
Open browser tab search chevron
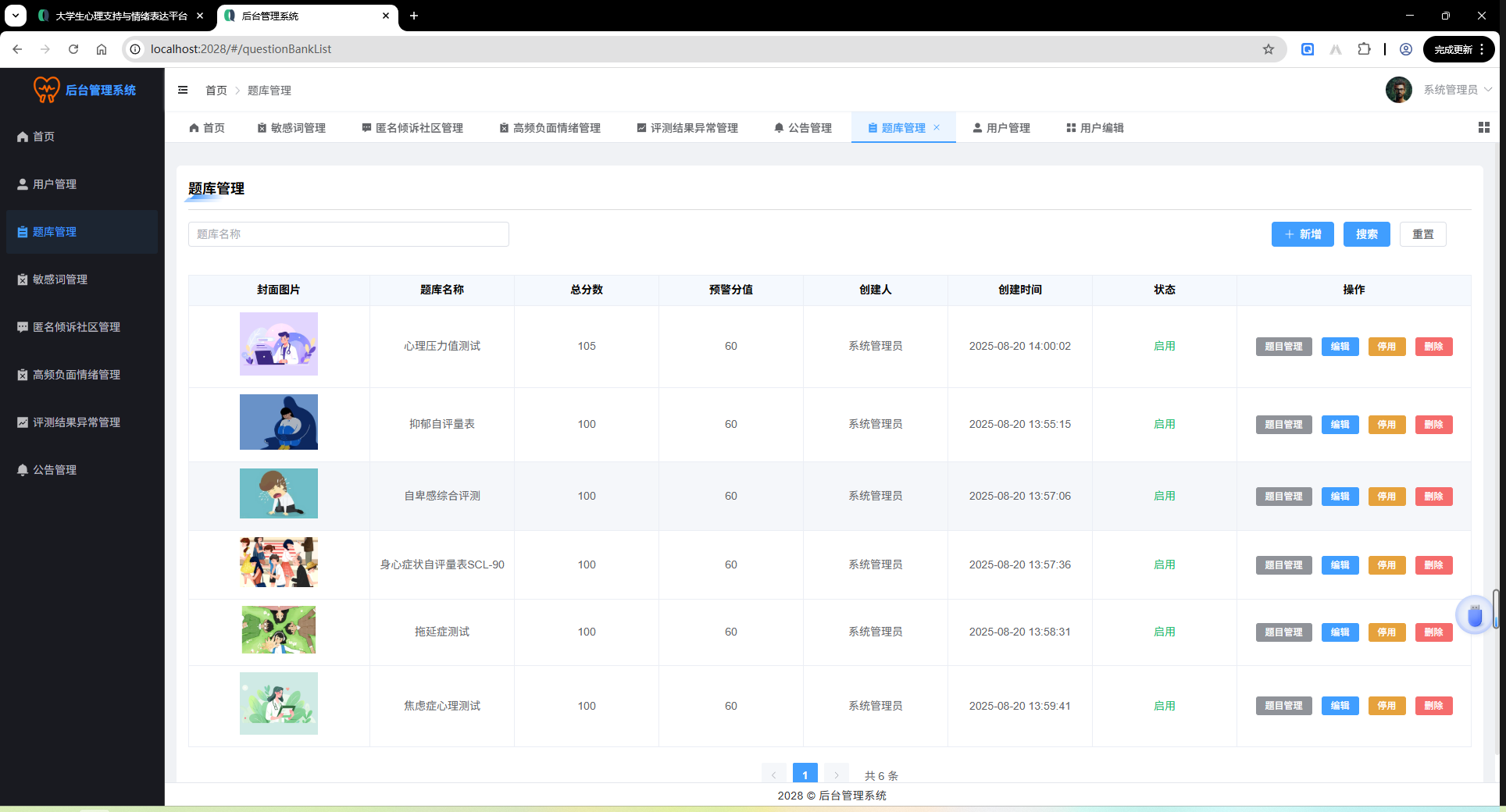pyautogui.click(x=15, y=16)
